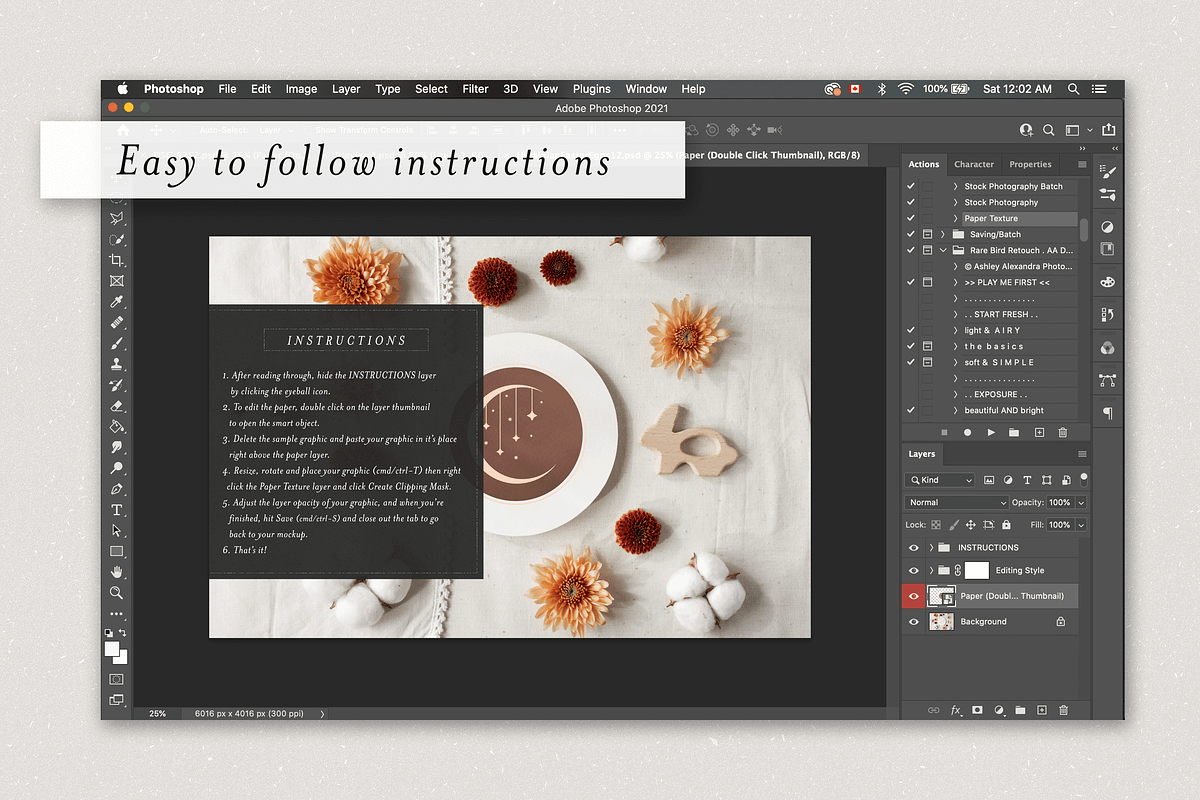1200x800 pixels.
Task: Open the layer Kind filter dropdown
Action: pyautogui.click(x=940, y=480)
